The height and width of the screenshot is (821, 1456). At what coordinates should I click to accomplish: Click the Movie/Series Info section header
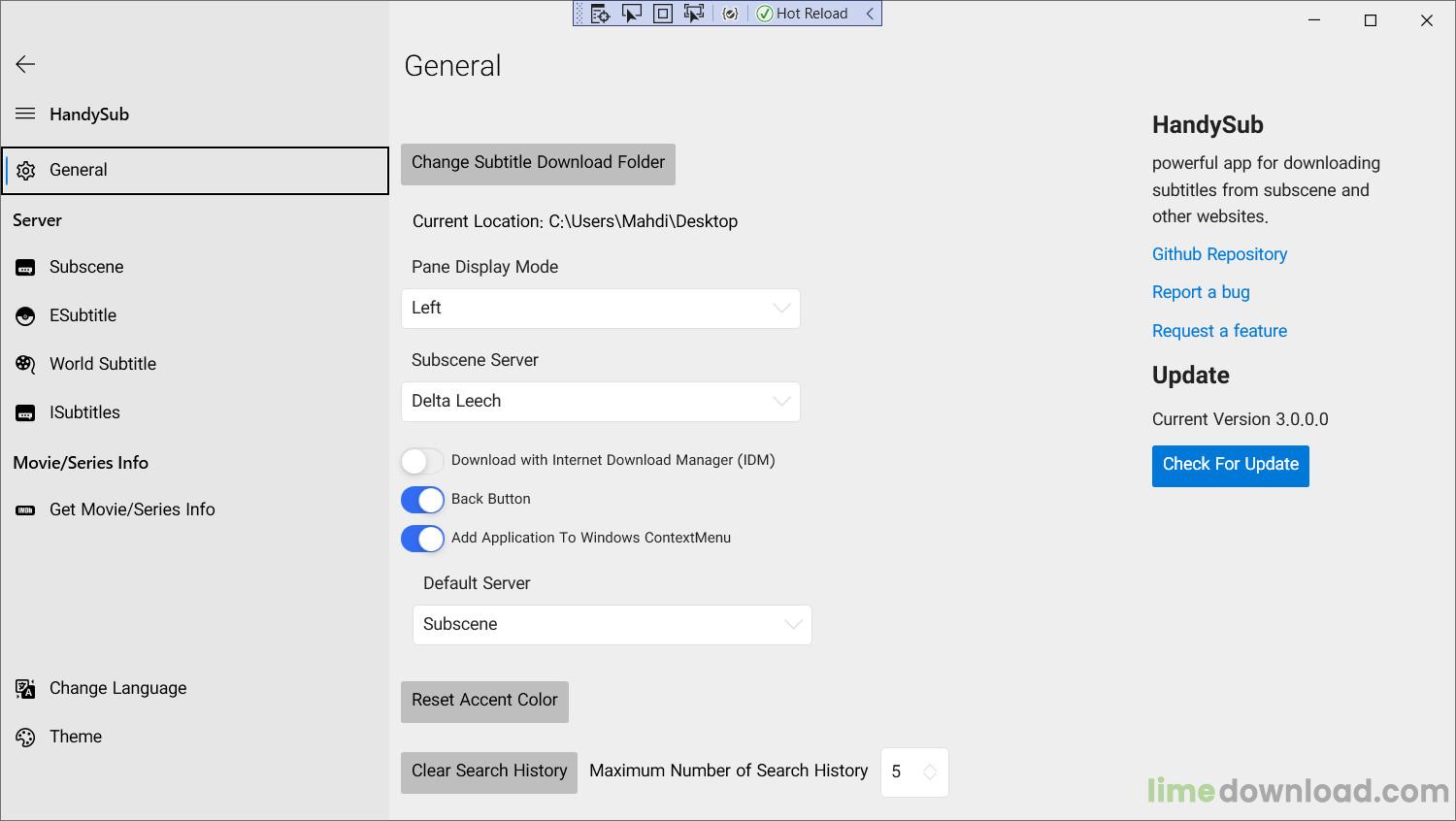click(81, 463)
